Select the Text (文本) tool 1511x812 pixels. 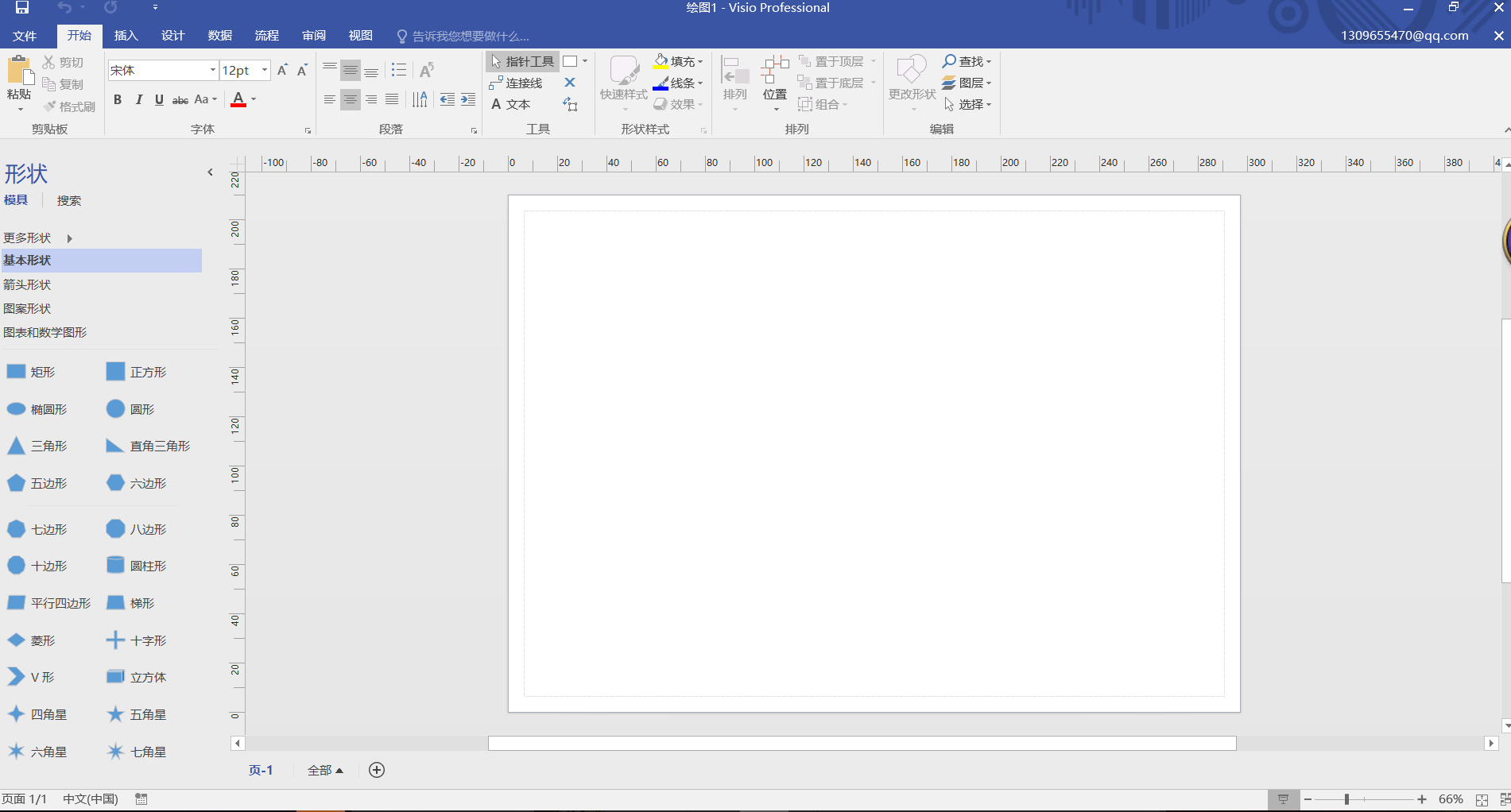pyautogui.click(x=510, y=104)
